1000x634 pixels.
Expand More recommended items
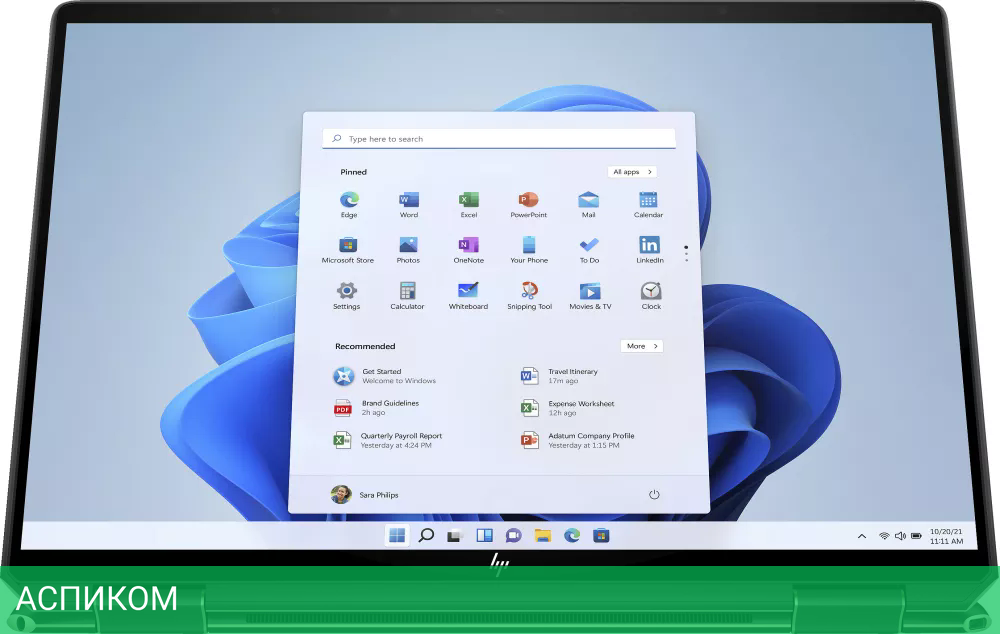click(641, 346)
